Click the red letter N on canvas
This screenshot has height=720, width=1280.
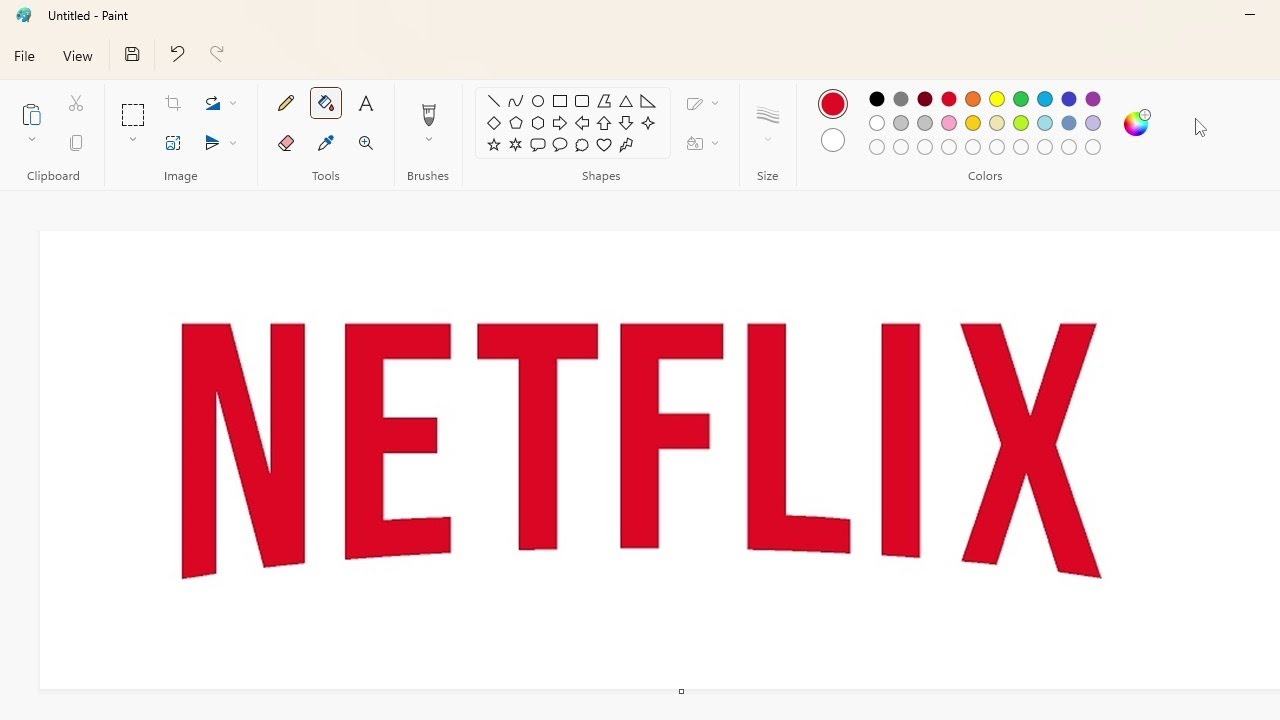coord(243,450)
